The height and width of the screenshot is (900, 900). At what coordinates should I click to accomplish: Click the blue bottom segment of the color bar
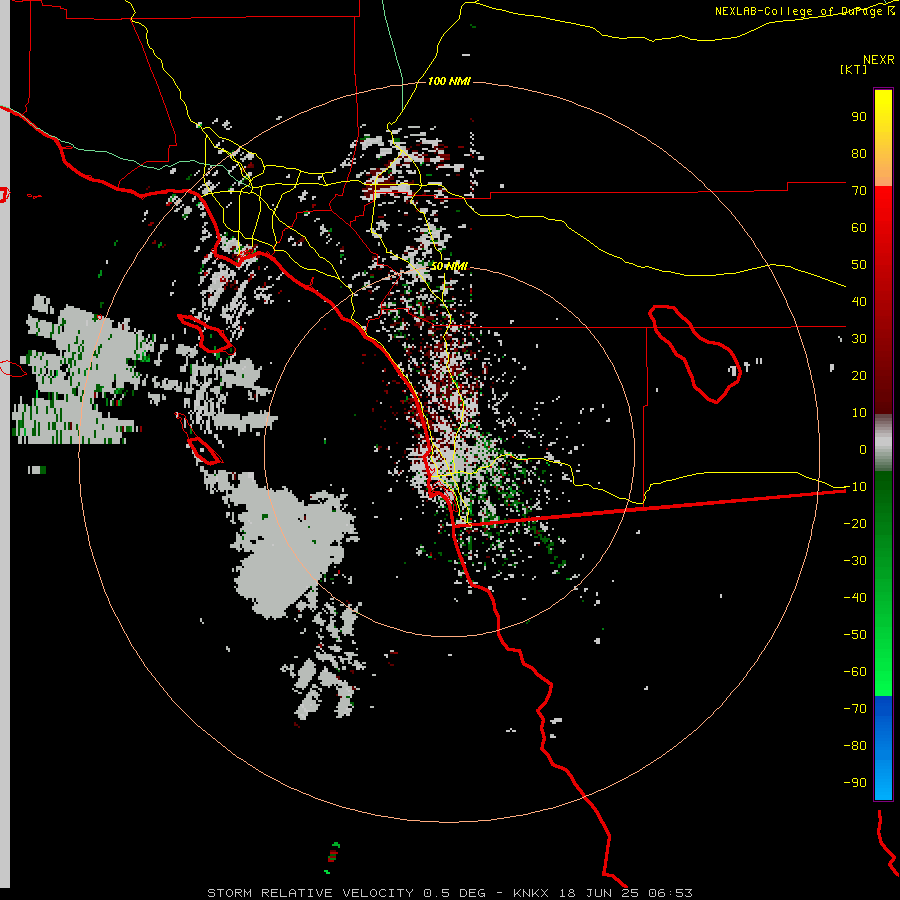pyautogui.click(x=883, y=748)
